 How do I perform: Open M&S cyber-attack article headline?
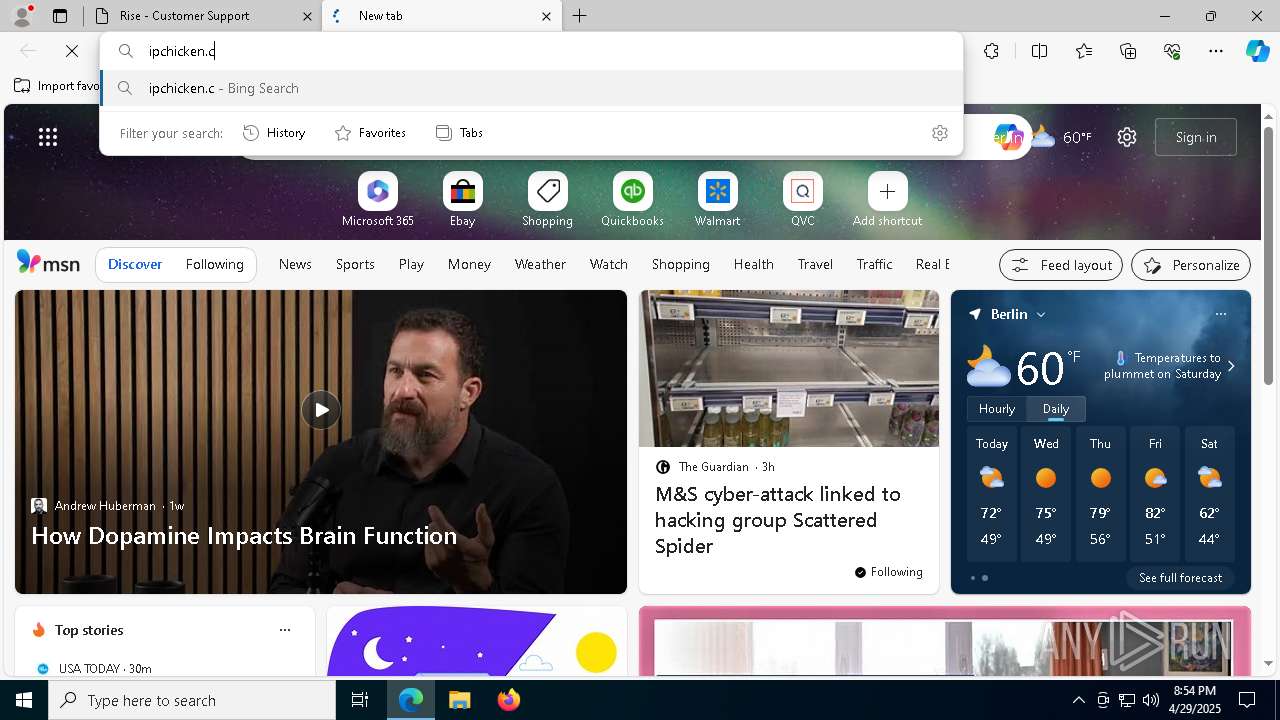[778, 520]
